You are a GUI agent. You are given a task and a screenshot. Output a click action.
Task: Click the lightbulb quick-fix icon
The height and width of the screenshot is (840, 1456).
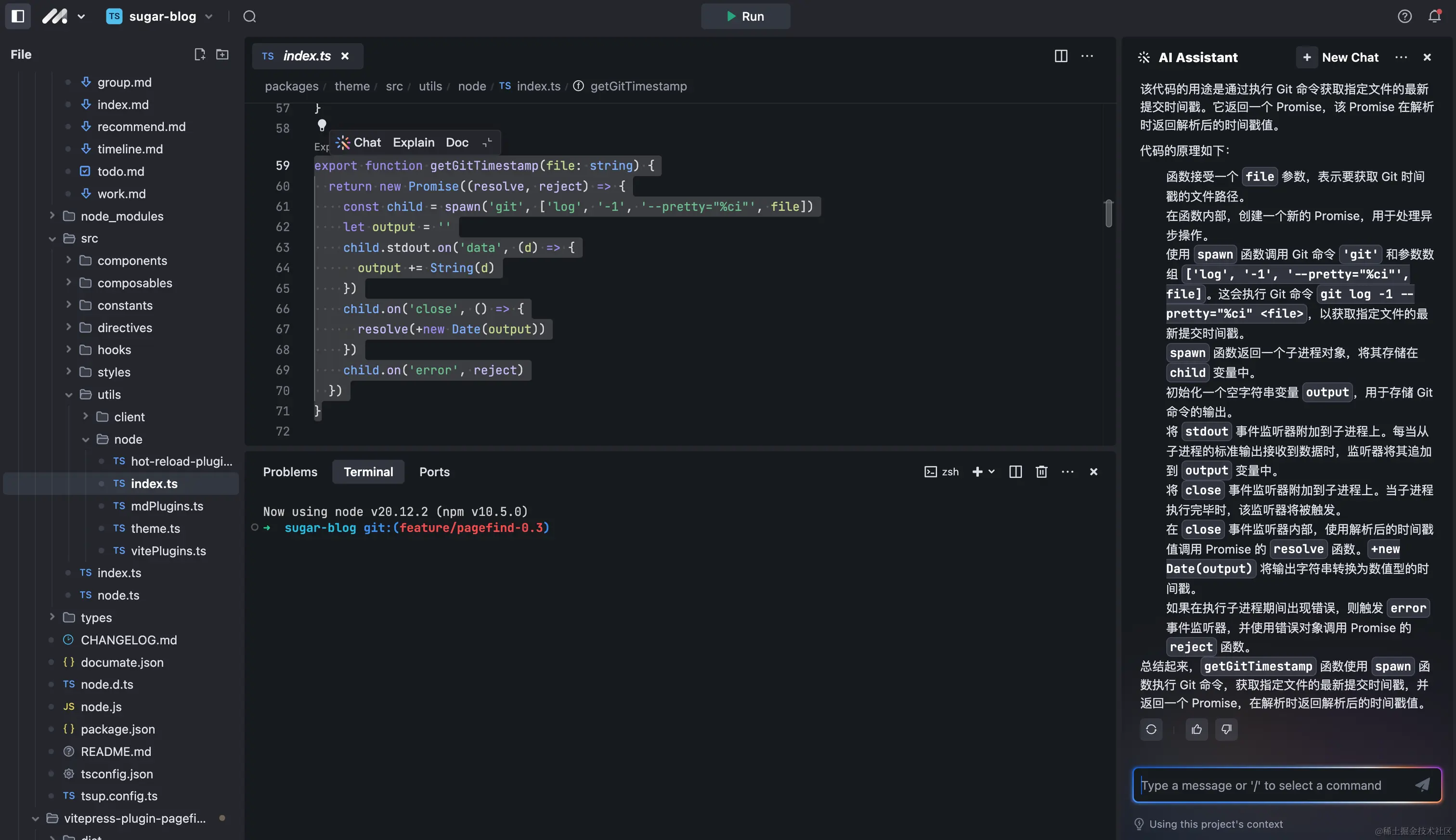pos(322,125)
